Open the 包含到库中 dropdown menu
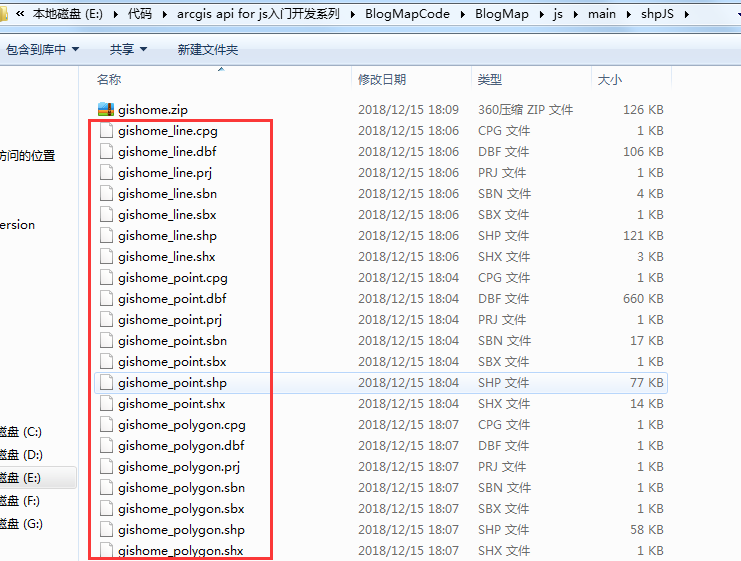The image size is (741, 561). [43, 49]
